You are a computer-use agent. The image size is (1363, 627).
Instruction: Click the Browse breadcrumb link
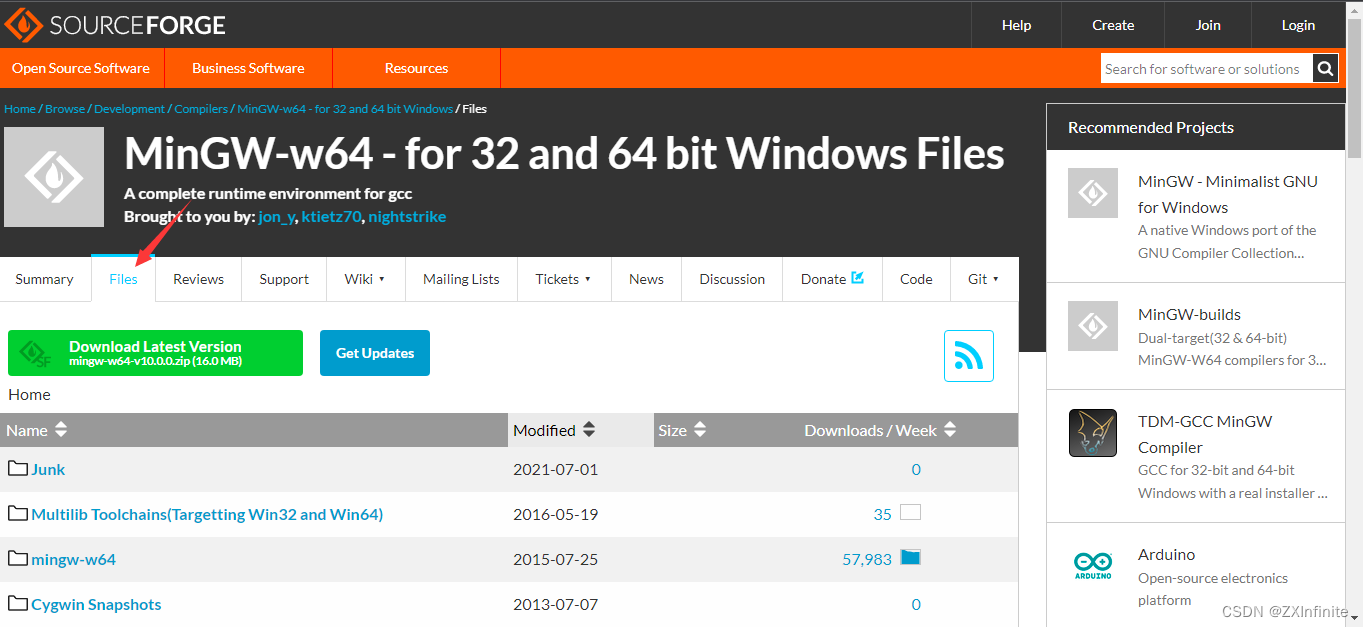point(65,108)
